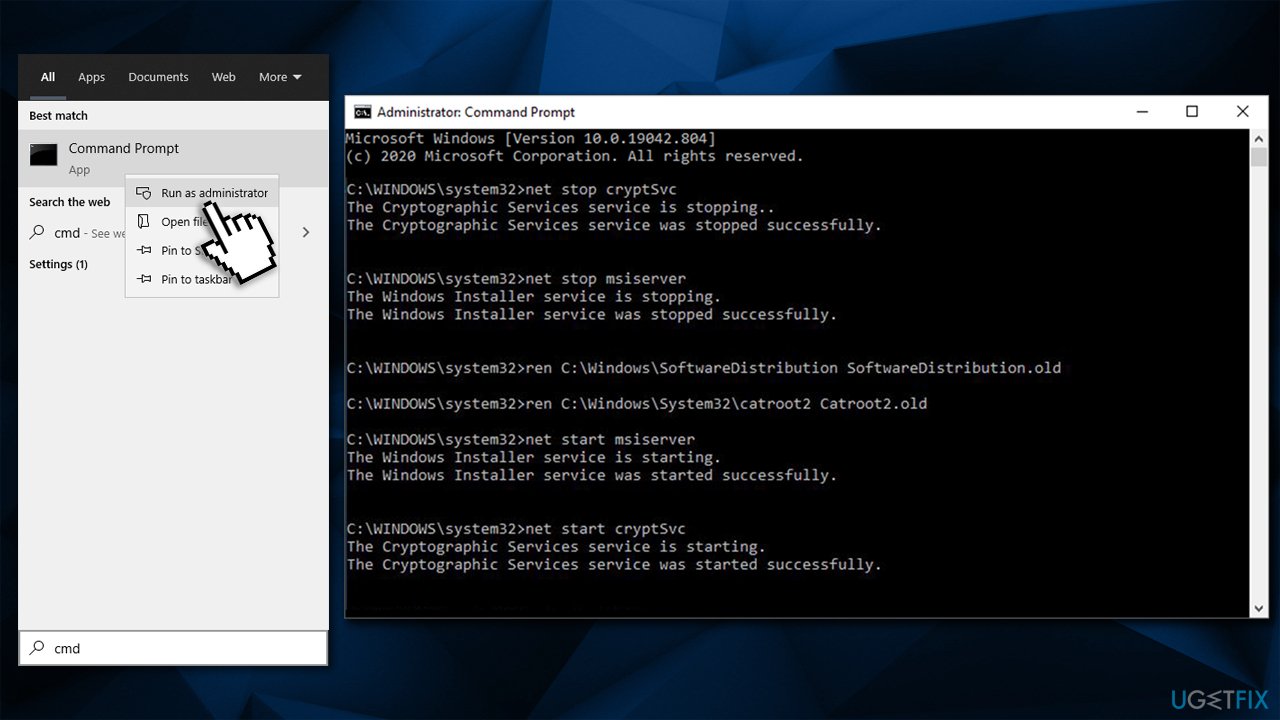The height and width of the screenshot is (720, 1280).
Task: Open the More dropdown in search filters
Action: pos(280,77)
